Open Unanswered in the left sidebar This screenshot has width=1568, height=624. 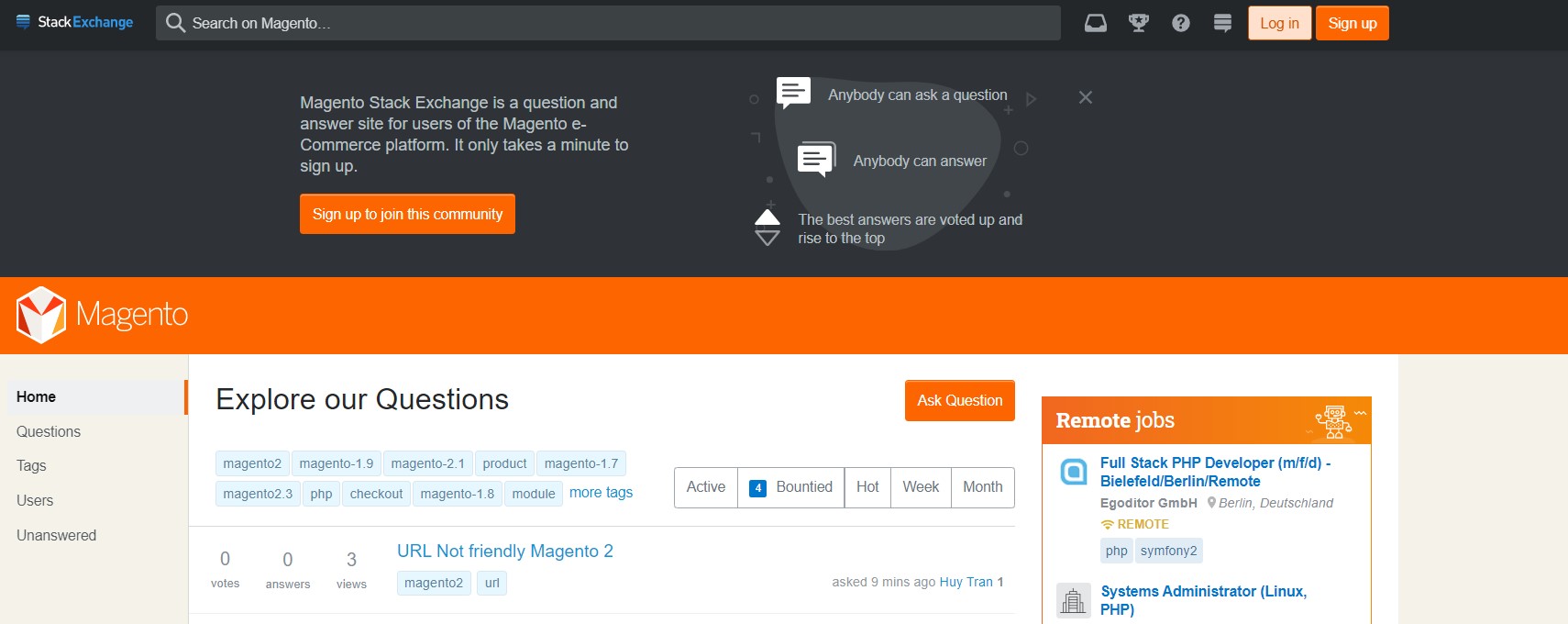pos(56,535)
